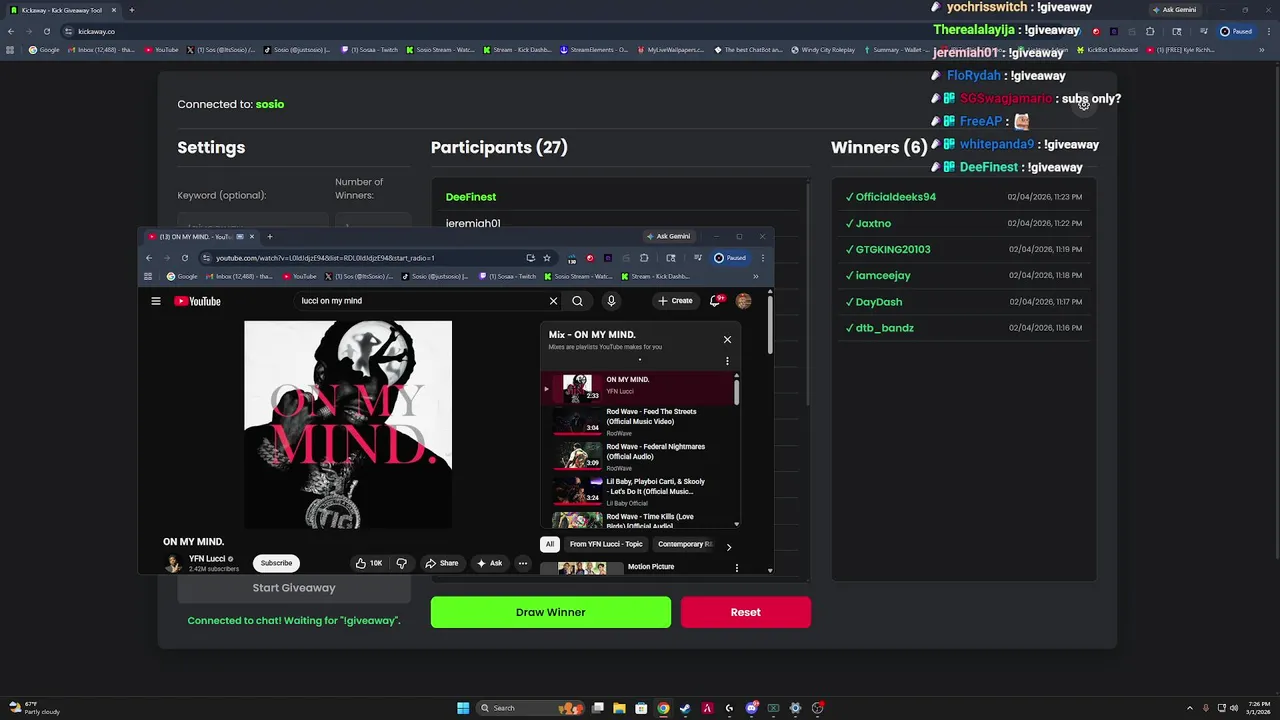Click the red Reset button
This screenshot has height=720, width=1280.
[x=746, y=612]
